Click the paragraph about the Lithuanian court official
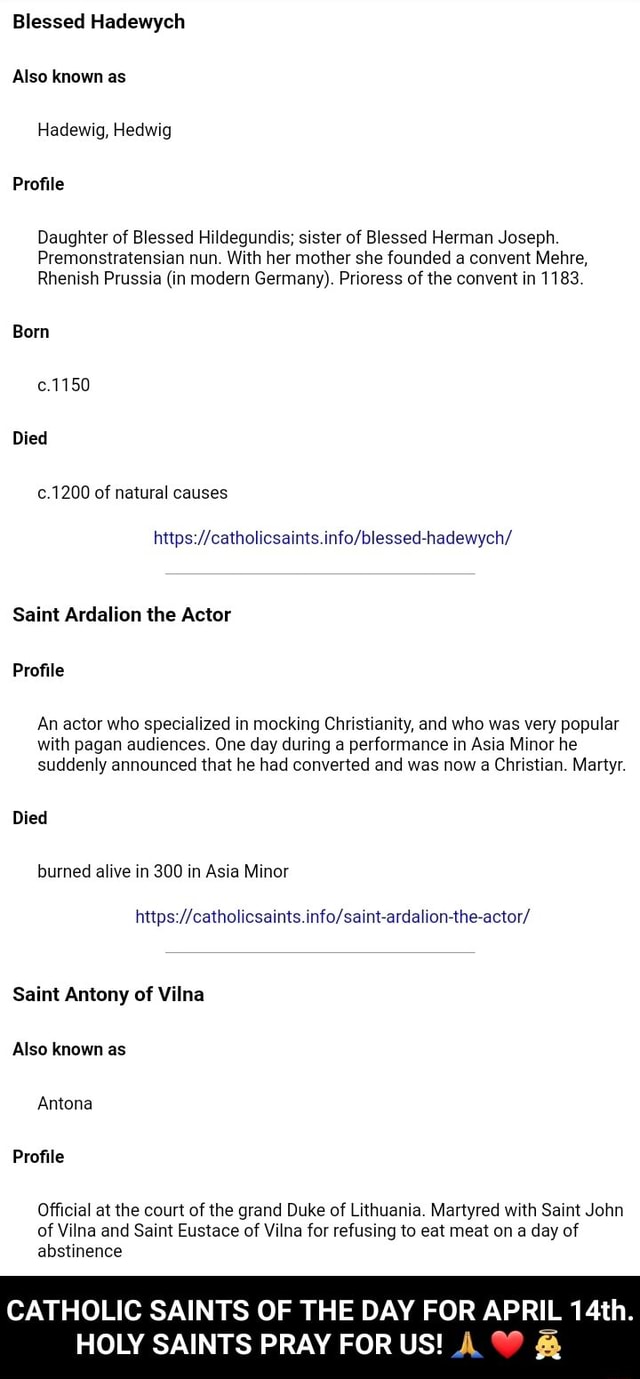Screen dimensions: 640x1379 coord(330,1230)
